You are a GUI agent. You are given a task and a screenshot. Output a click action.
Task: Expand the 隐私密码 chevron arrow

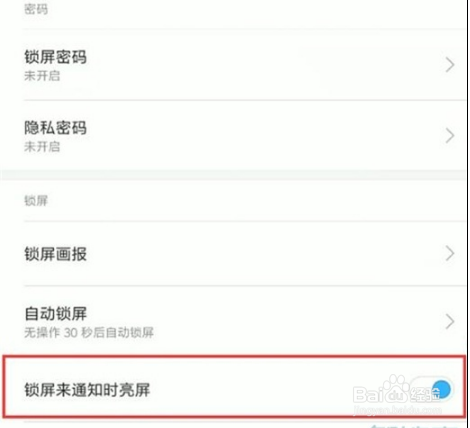pos(450,136)
